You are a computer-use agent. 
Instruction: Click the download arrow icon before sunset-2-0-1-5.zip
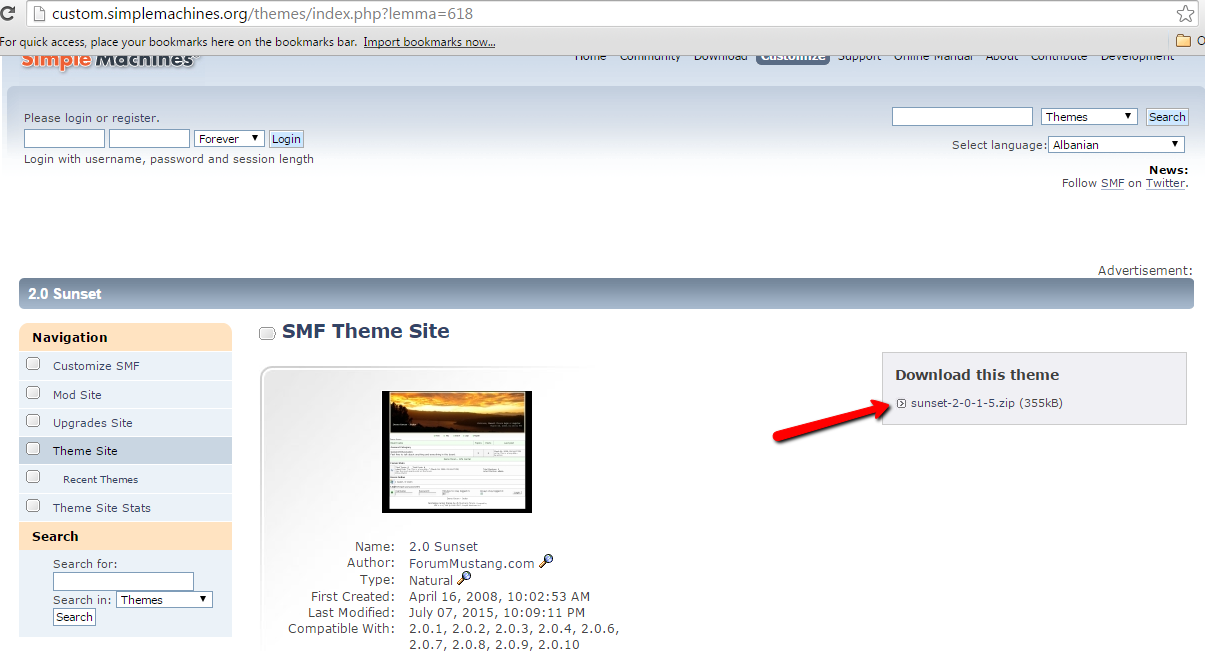click(x=901, y=403)
